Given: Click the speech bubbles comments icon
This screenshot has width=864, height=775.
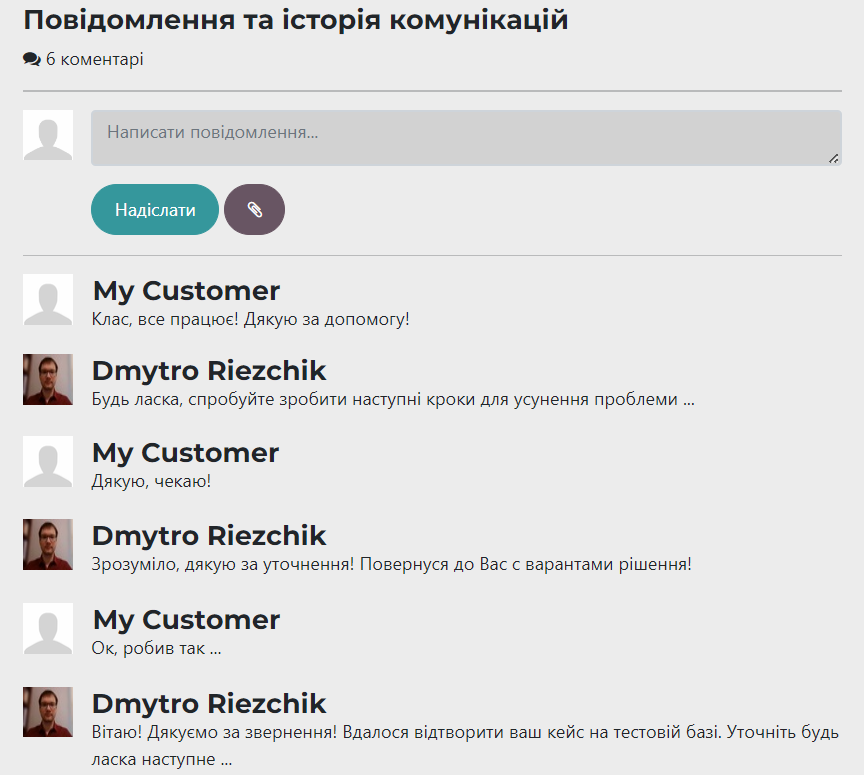Looking at the screenshot, I should [x=31, y=60].
